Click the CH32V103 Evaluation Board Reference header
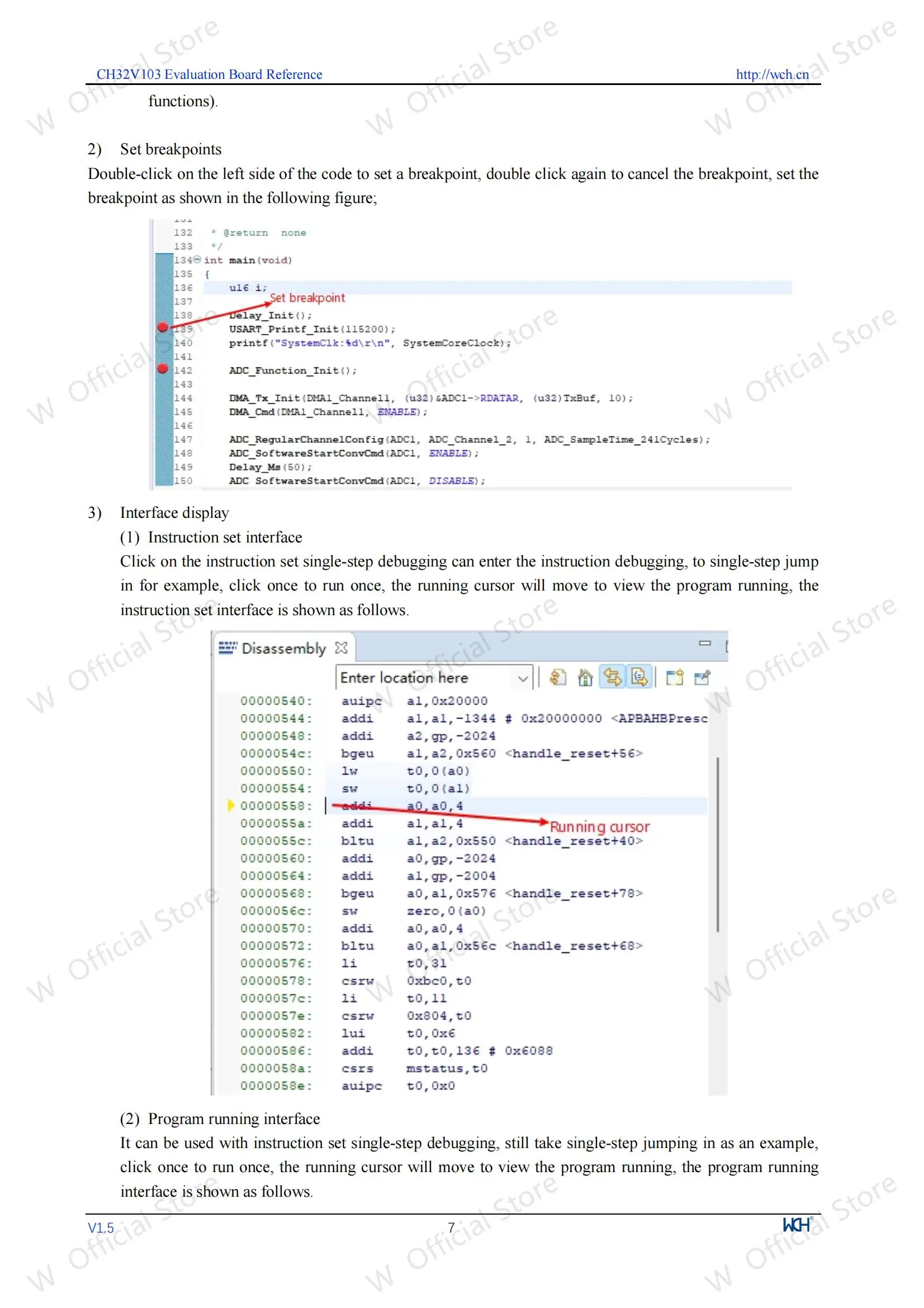The width and height of the screenshot is (924, 1308). [209, 74]
